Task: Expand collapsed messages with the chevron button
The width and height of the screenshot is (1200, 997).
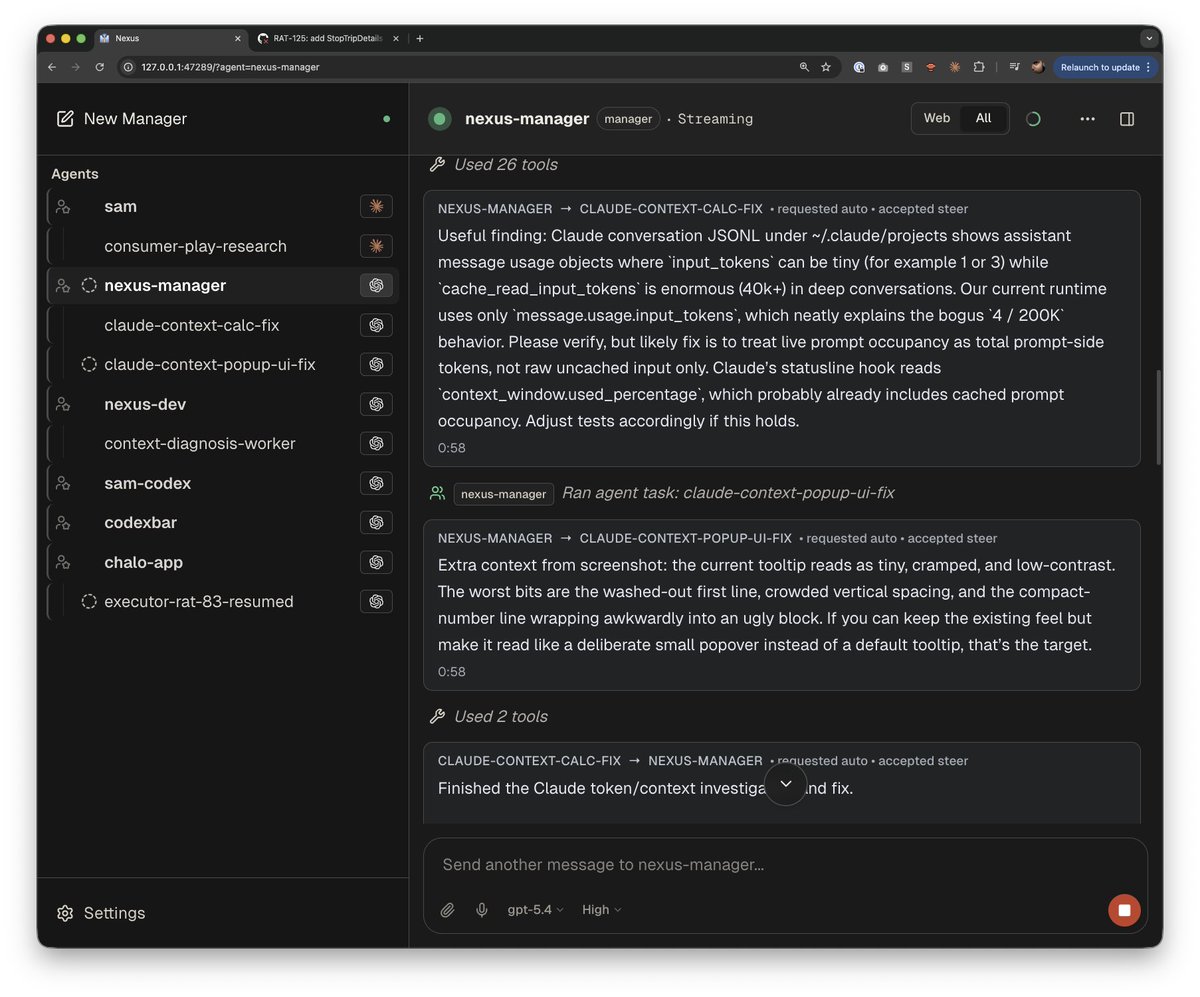Action: click(785, 784)
